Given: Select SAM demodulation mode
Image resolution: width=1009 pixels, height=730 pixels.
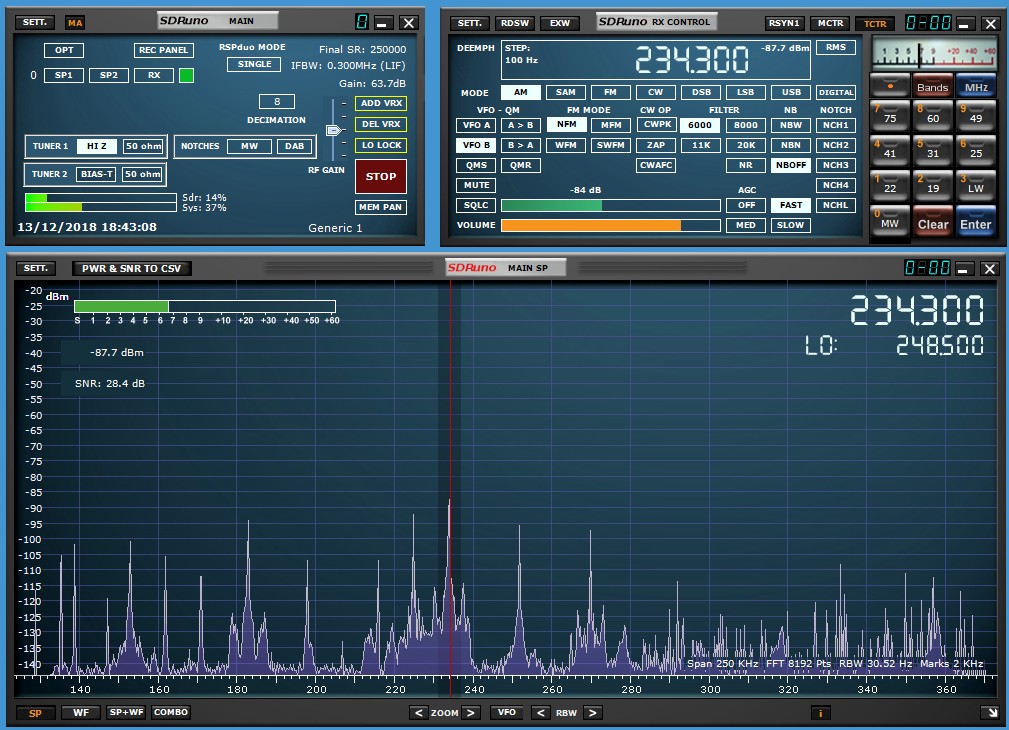Looking at the screenshot, I should tap(566, 92).
